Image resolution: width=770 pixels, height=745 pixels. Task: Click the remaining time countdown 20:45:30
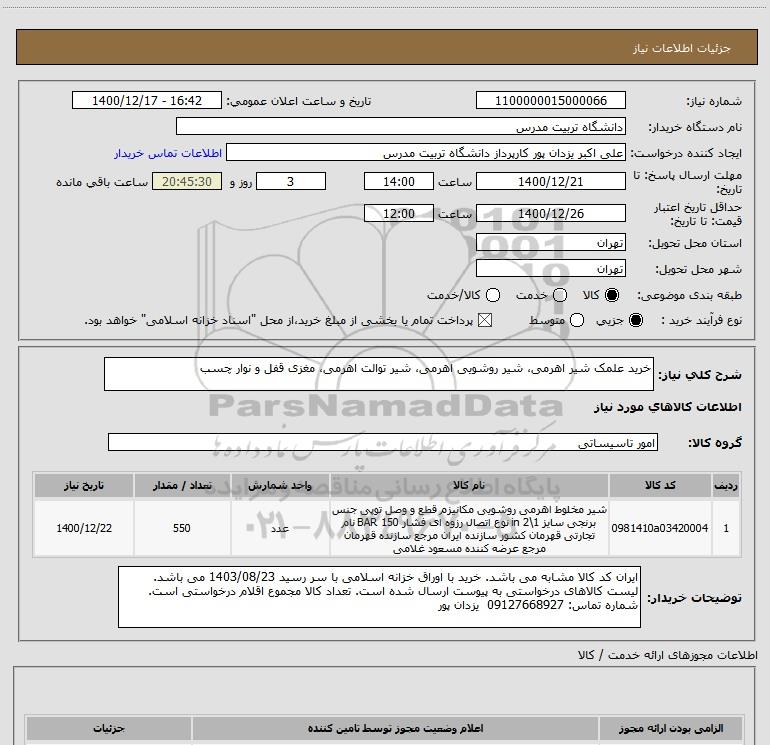coord(187,181)
